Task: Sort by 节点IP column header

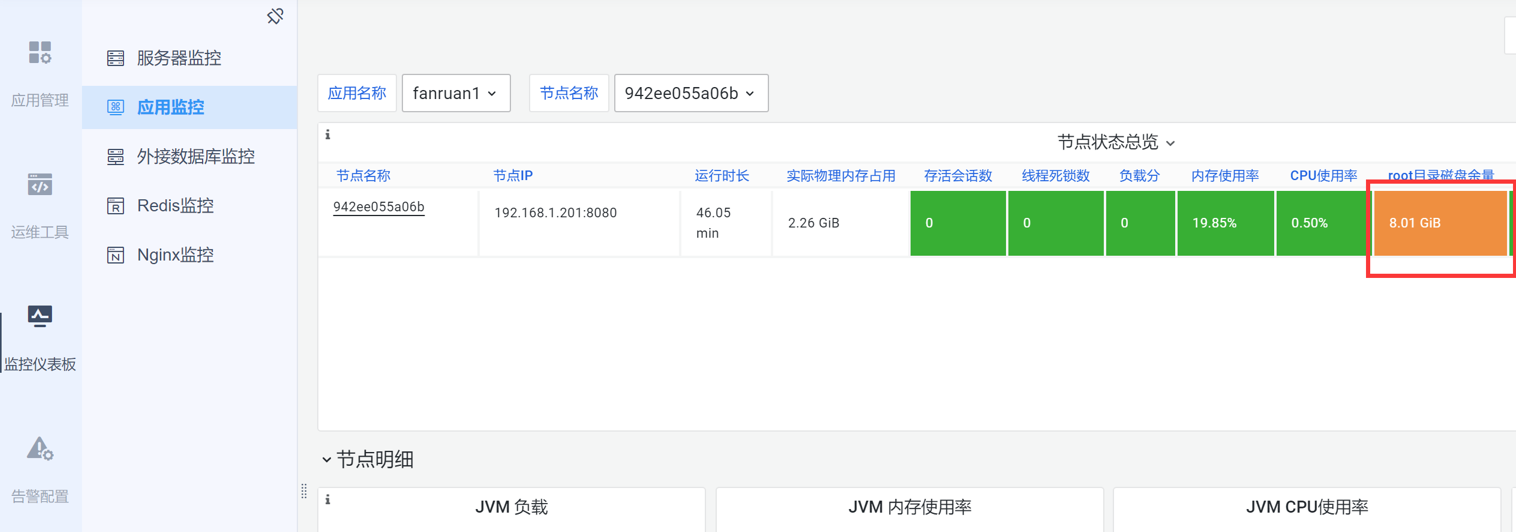Action: [513, 175]
